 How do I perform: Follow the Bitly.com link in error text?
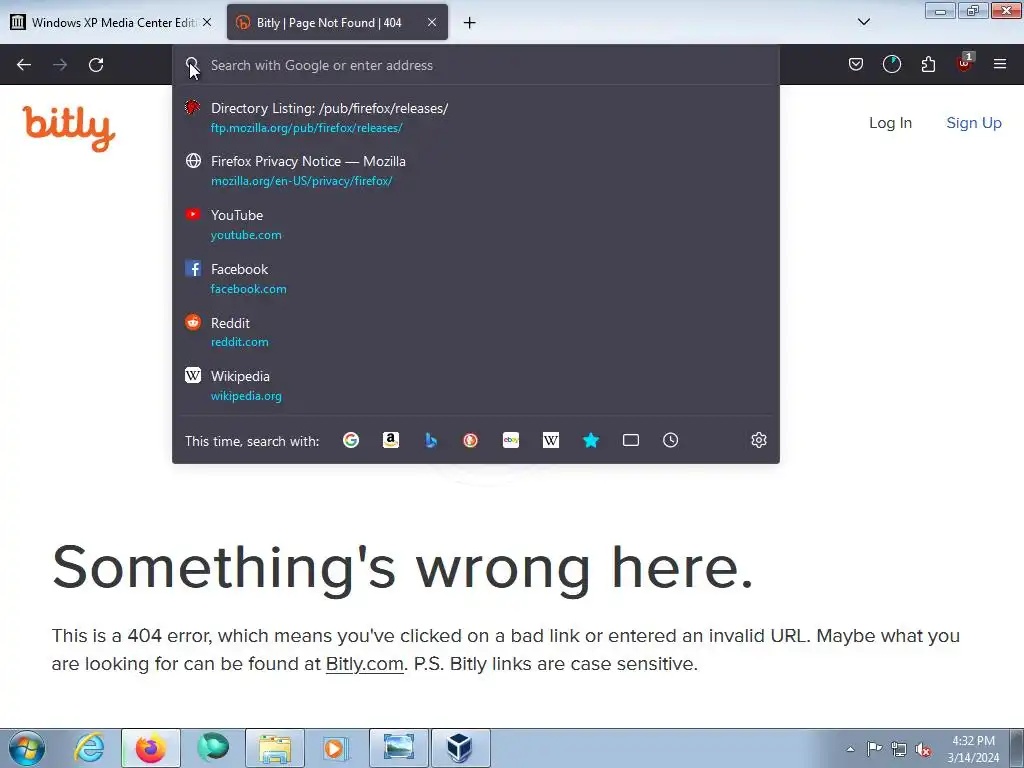[364, 664]
